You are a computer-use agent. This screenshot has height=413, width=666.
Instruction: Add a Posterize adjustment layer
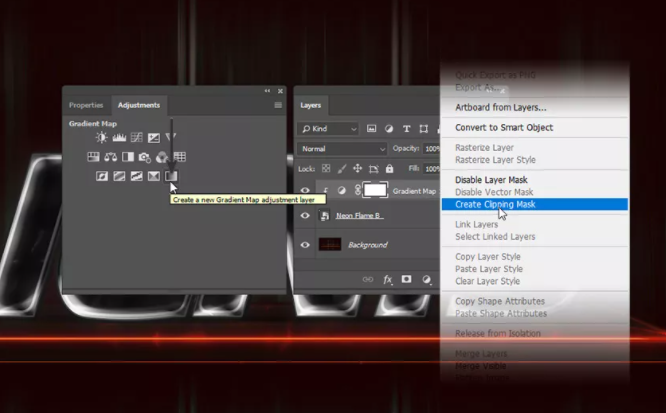tap(119, 176)
